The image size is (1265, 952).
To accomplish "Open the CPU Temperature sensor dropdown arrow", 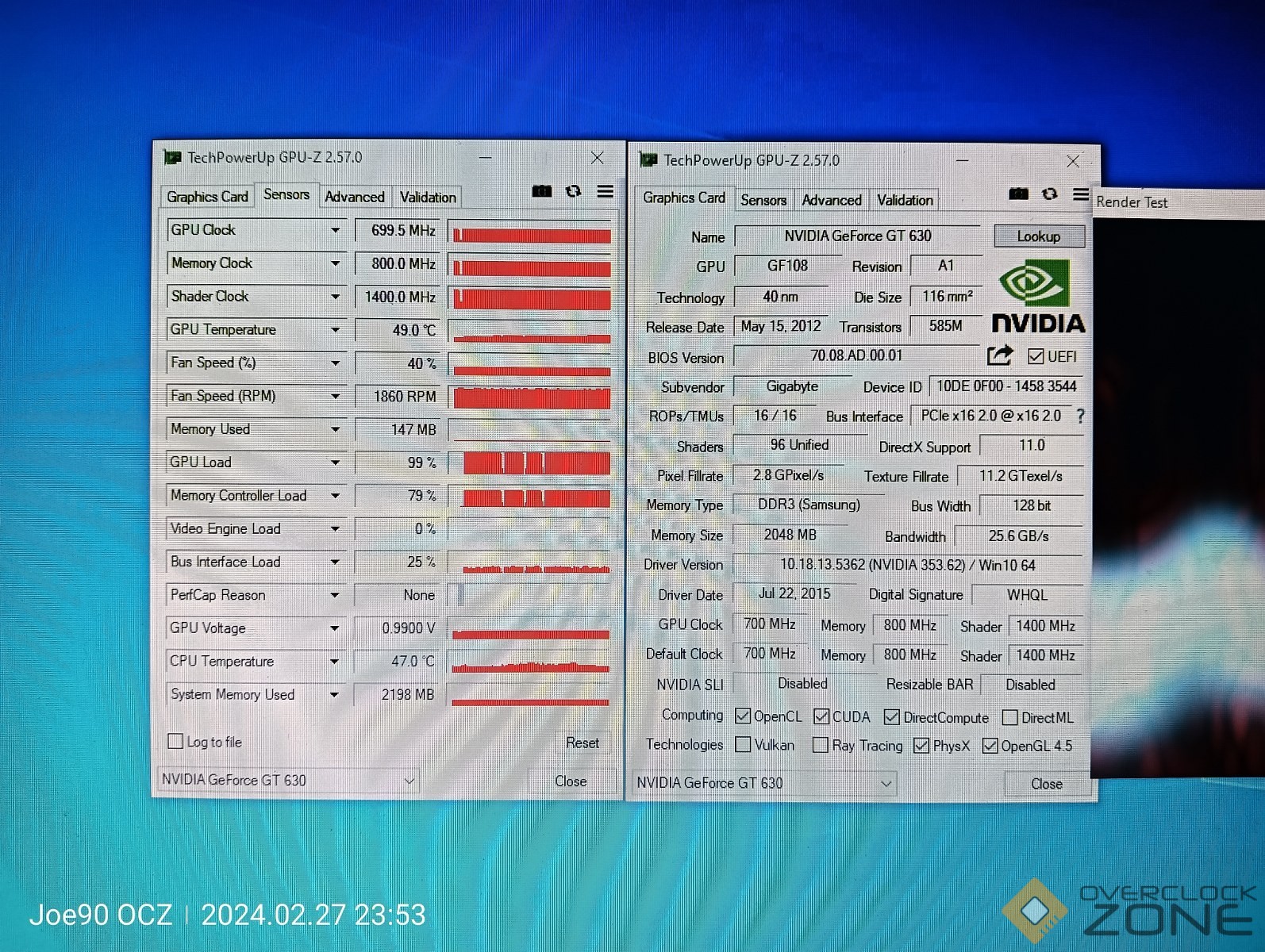I will coord(335,662).
